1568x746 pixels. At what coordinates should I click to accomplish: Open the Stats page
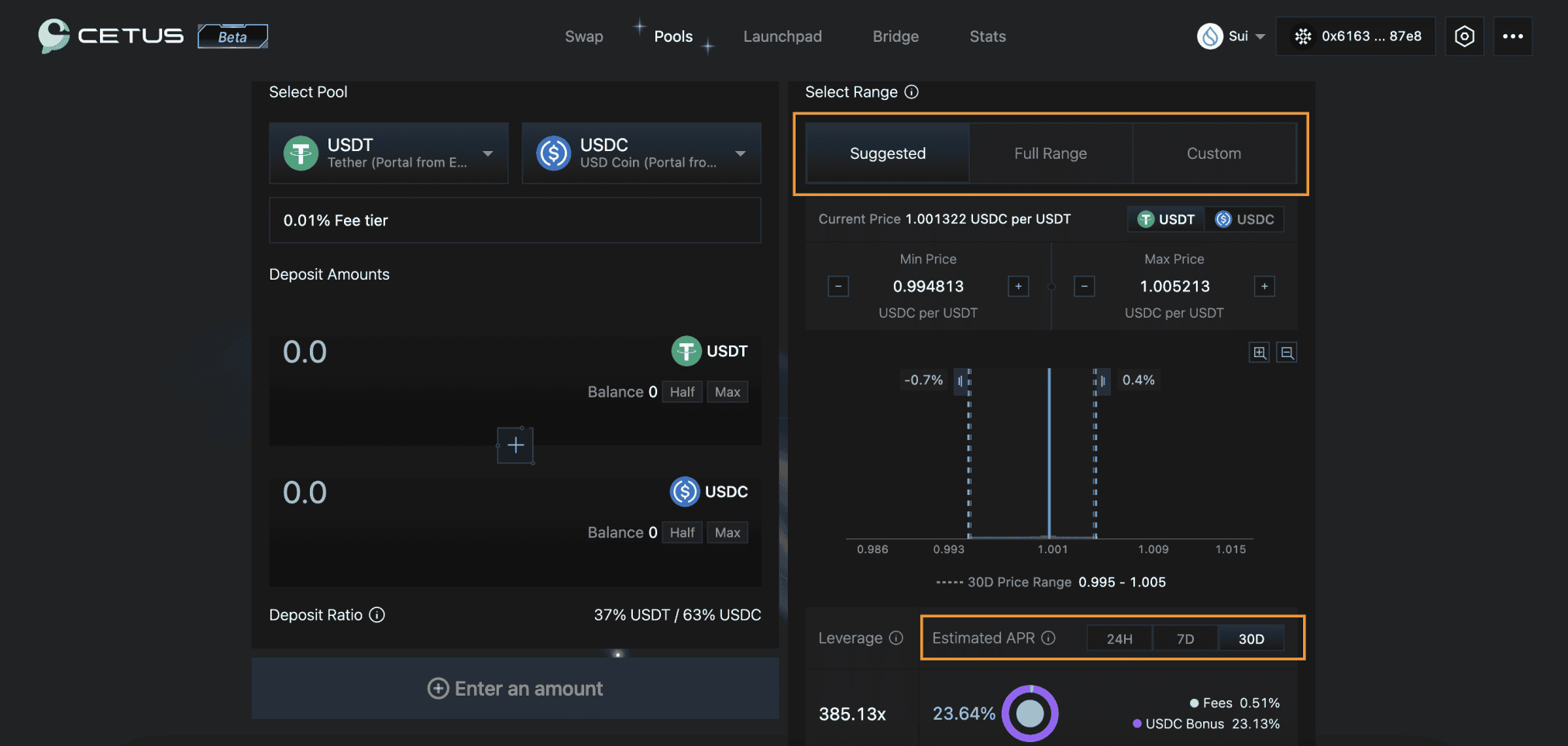coord(988,36)
